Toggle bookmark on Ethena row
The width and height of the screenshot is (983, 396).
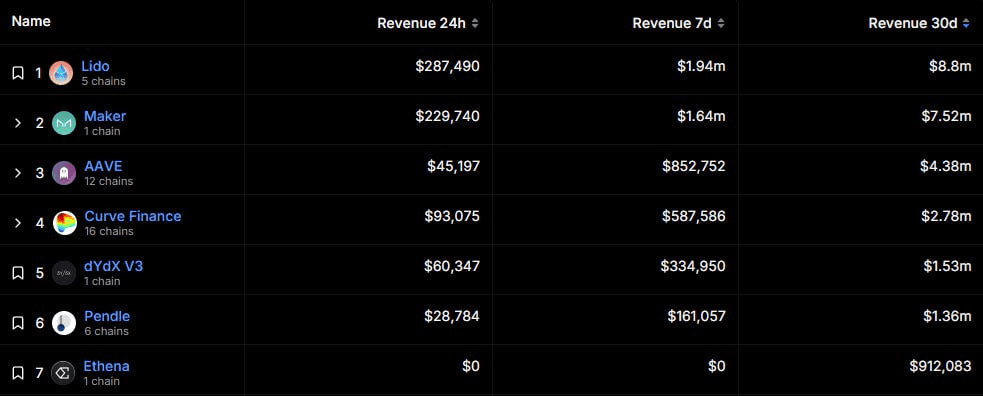point(18,373)
